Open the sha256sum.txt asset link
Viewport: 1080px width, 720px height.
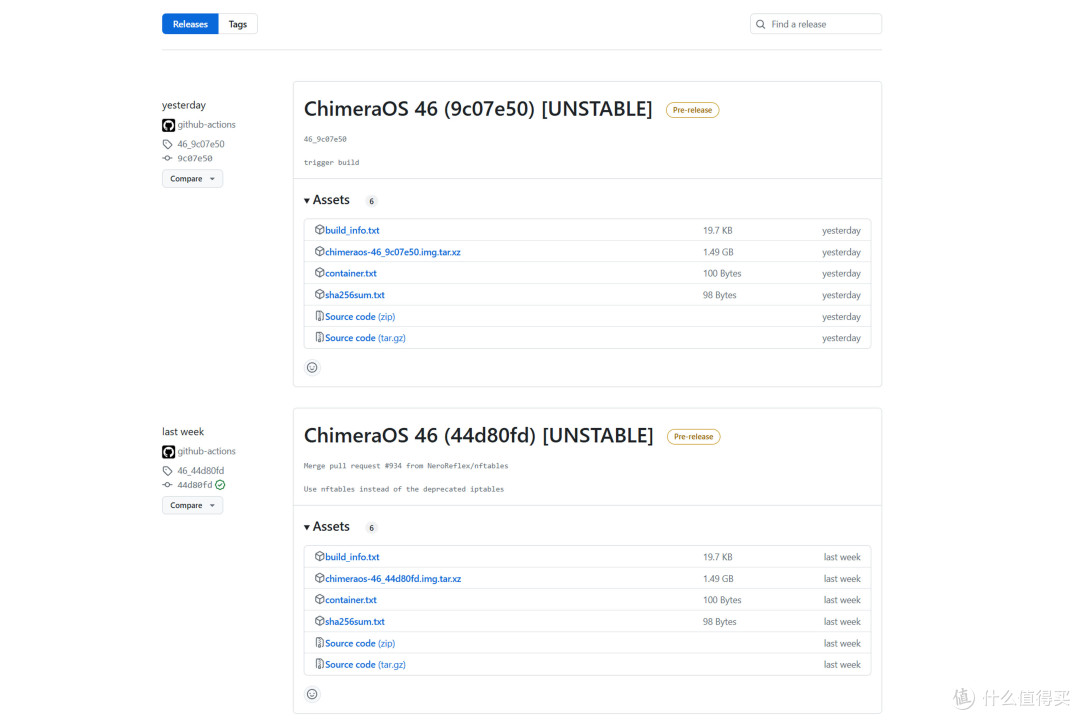(x=353, y=294)
